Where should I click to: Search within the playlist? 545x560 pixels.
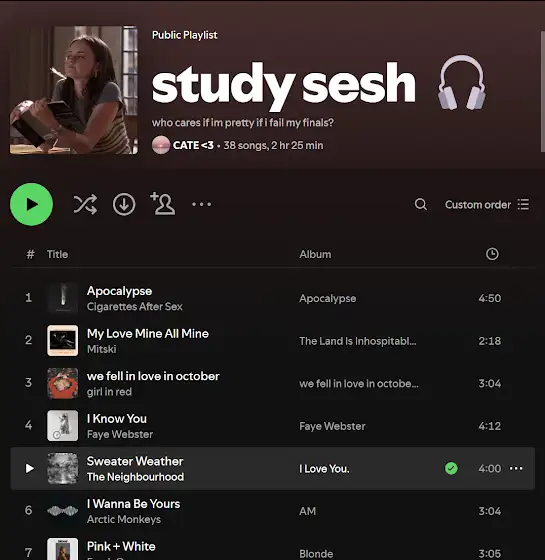[x=421, y=204]
